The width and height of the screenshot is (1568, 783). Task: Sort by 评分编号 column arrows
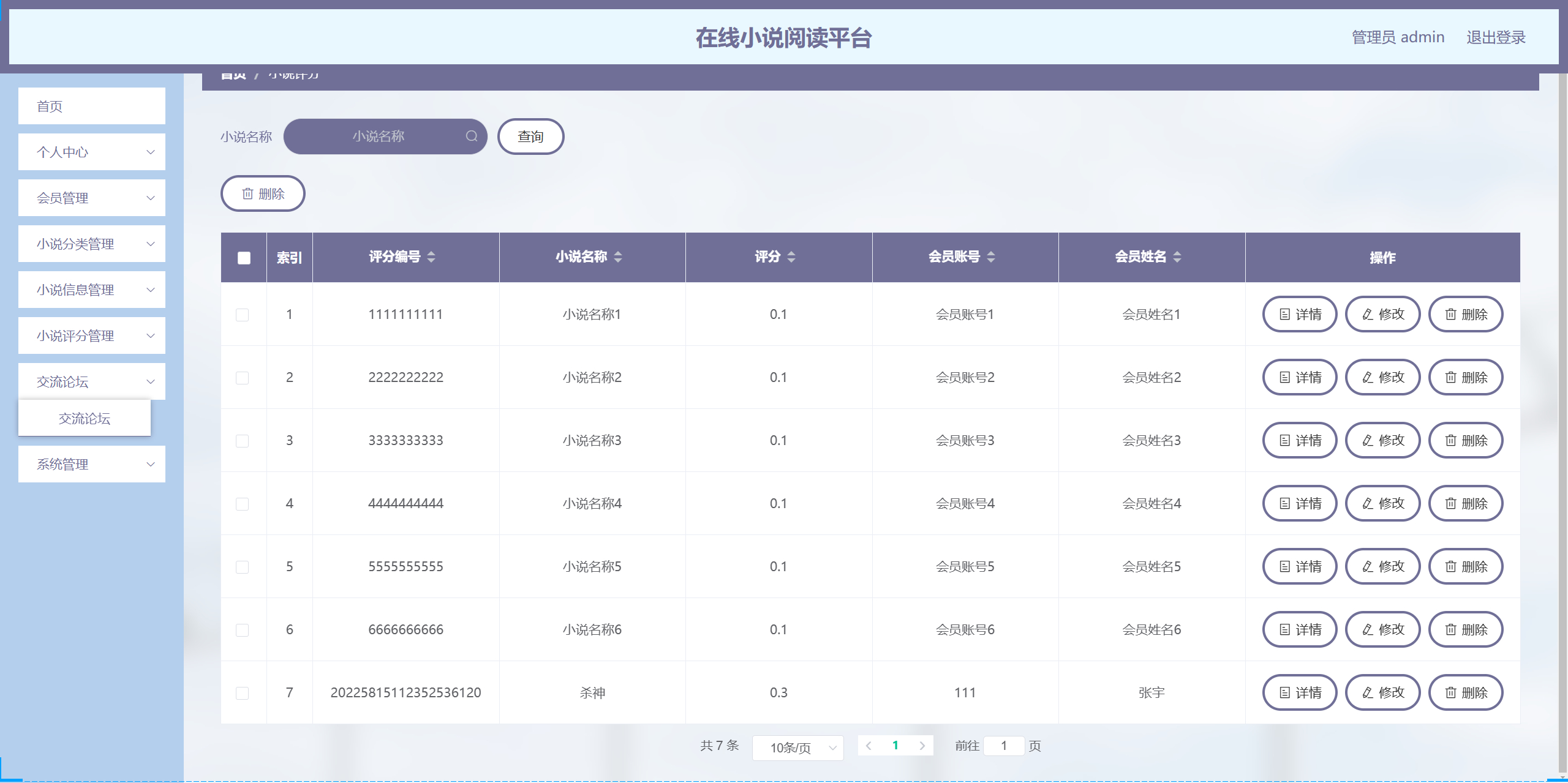point(431,257)
